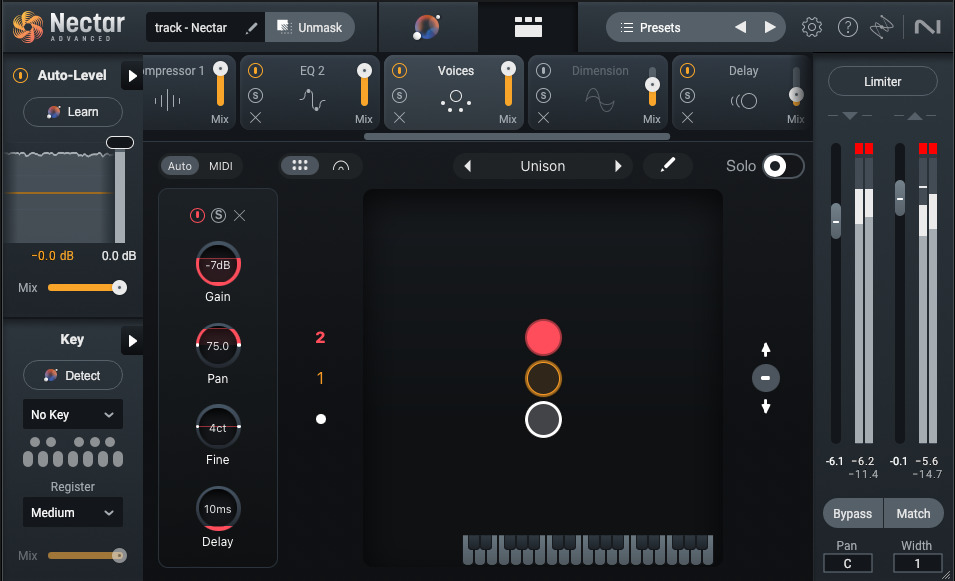This screenshot has width=955, height=581.
Task: Click the Match button
Action: point(913,513)
